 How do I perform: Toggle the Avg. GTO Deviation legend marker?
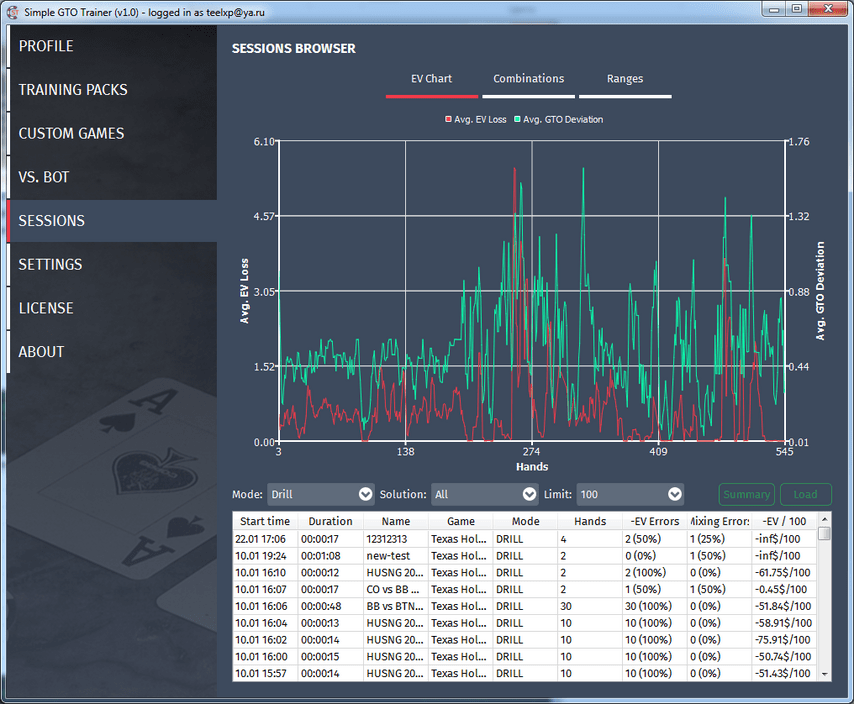click(x=517, y=119)
